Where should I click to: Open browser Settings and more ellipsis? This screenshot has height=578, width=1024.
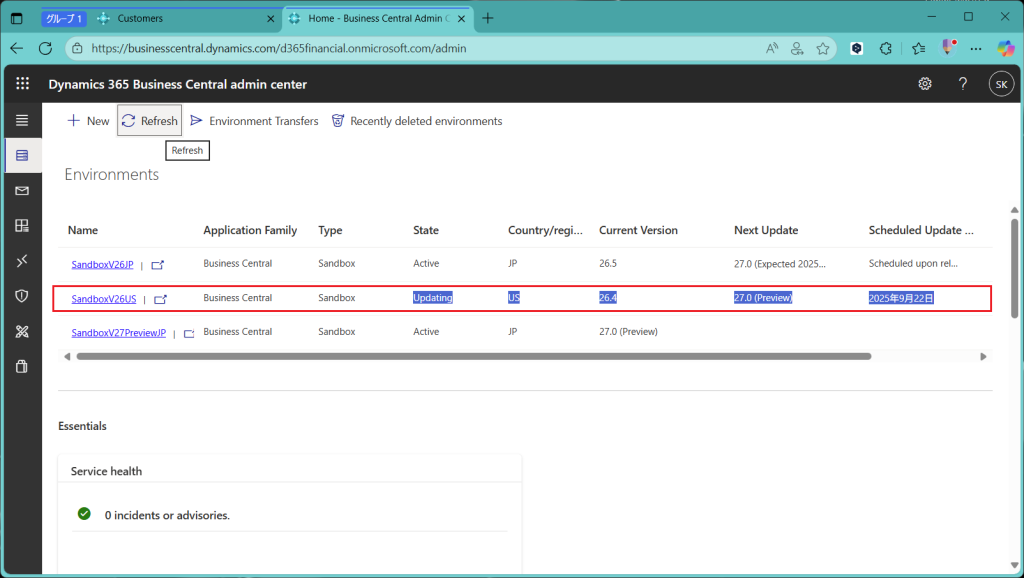pos(978,48)
